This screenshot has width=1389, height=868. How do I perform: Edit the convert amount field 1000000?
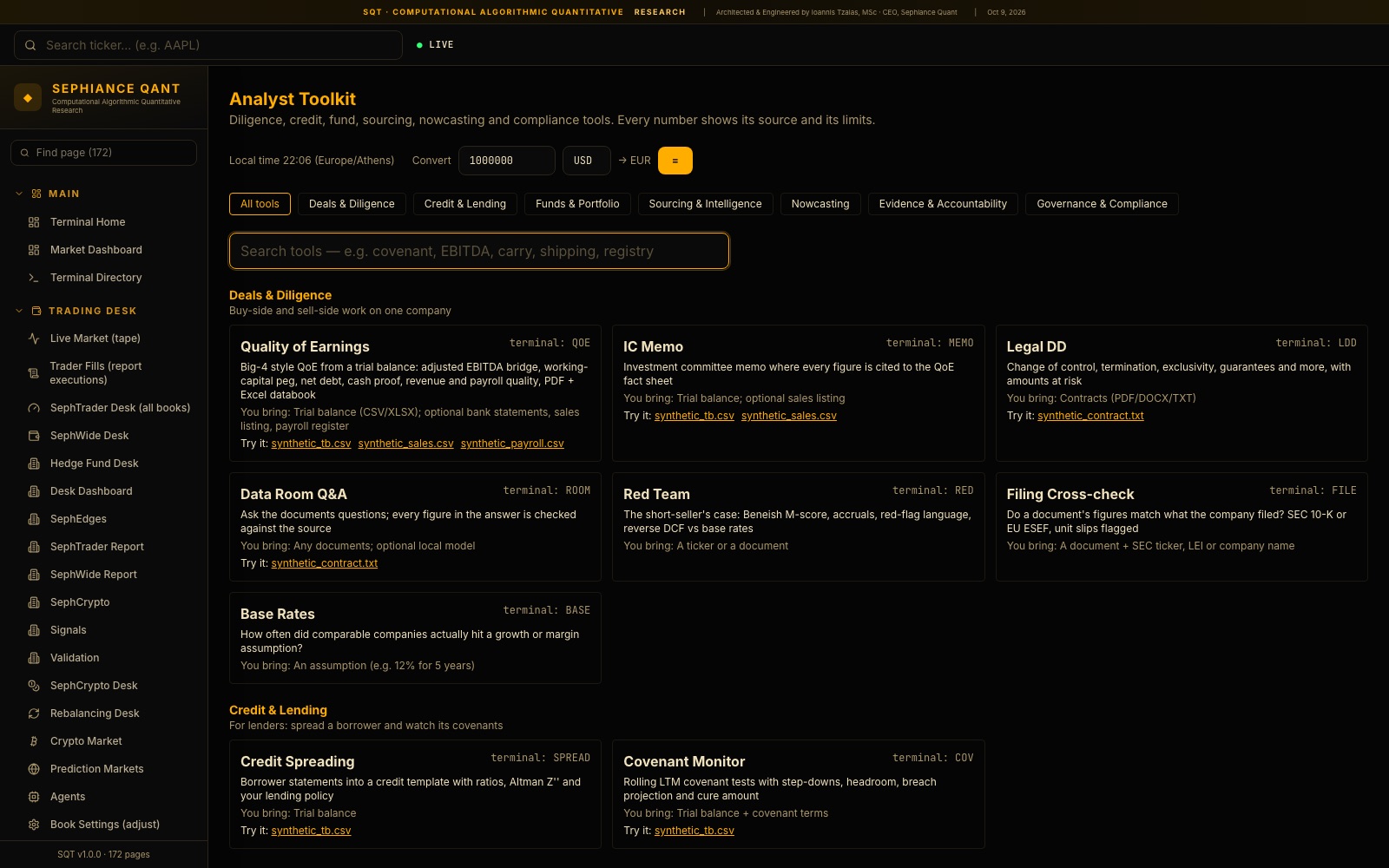507,161
